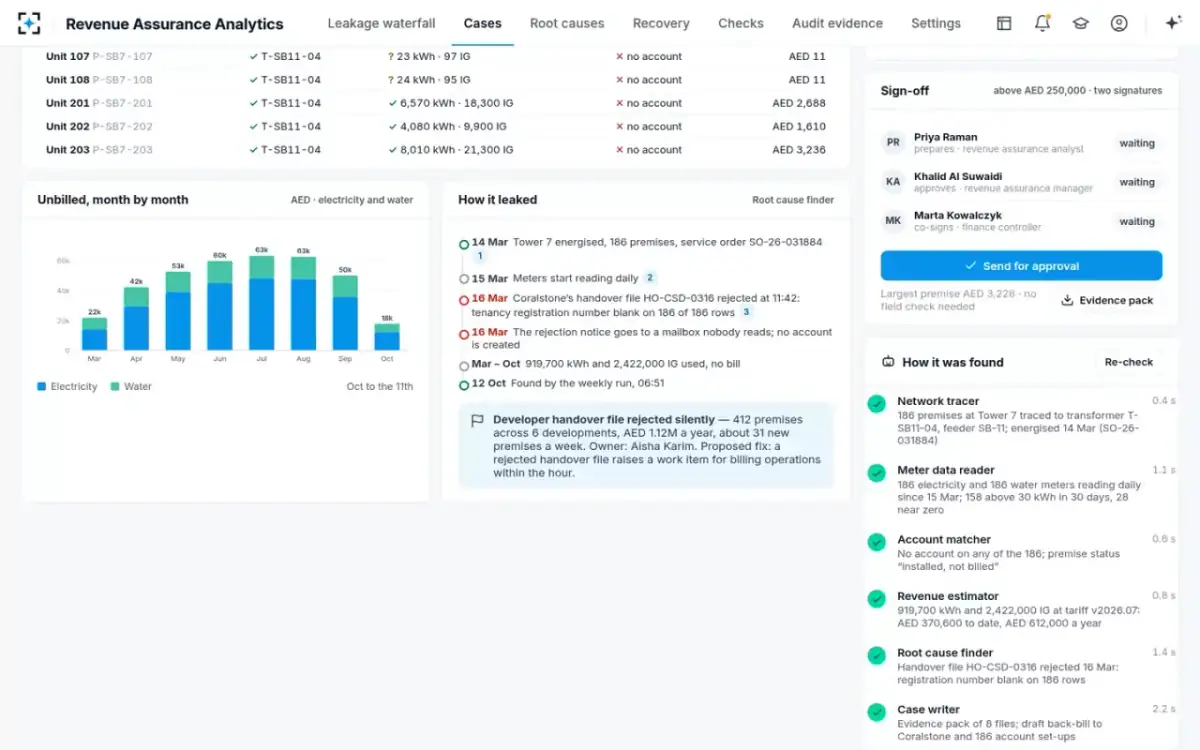
Task: Open the sparkle assistant icon
Action: [1174, 23]
